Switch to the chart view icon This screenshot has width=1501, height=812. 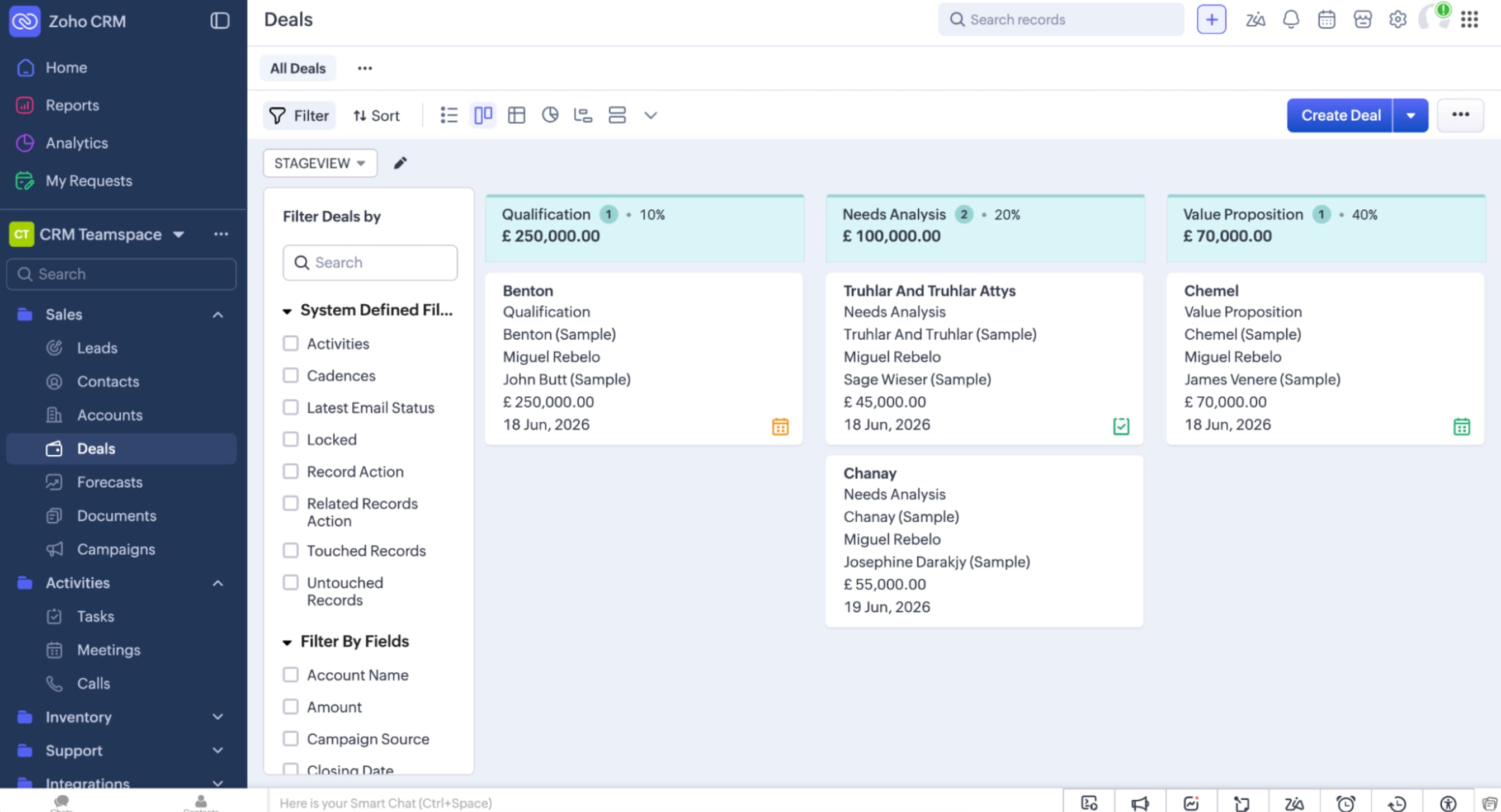click(x=550, y=115)
